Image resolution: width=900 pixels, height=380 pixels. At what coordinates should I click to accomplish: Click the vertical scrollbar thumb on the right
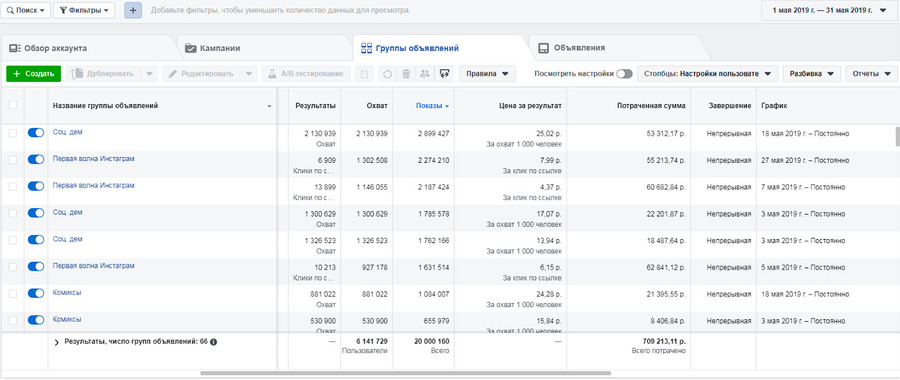coord(897,137)
